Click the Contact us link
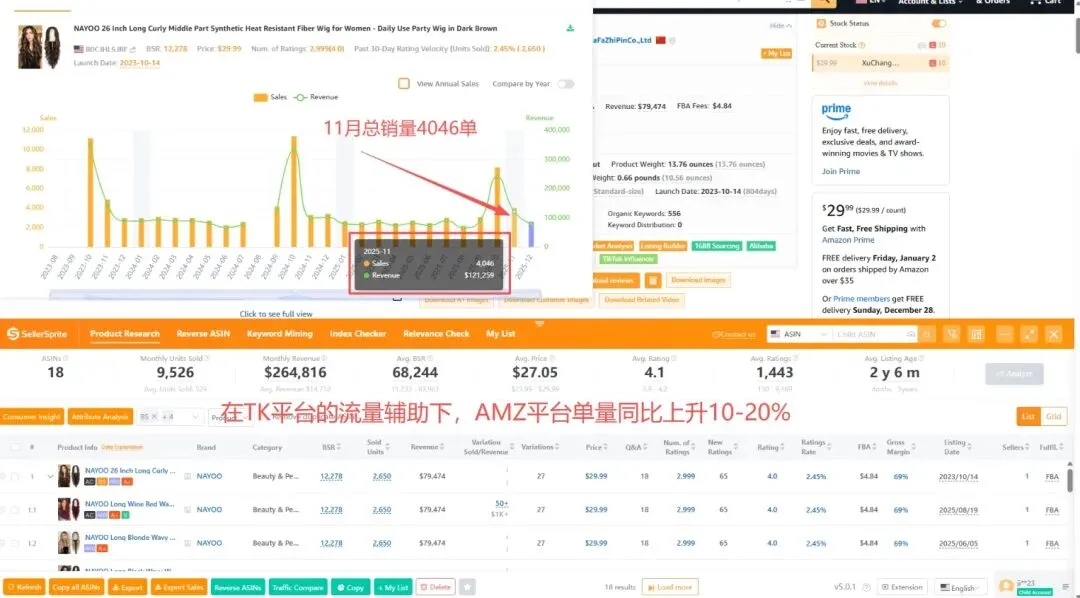This screenshot has height=598, width=1080. pos(734,335)
